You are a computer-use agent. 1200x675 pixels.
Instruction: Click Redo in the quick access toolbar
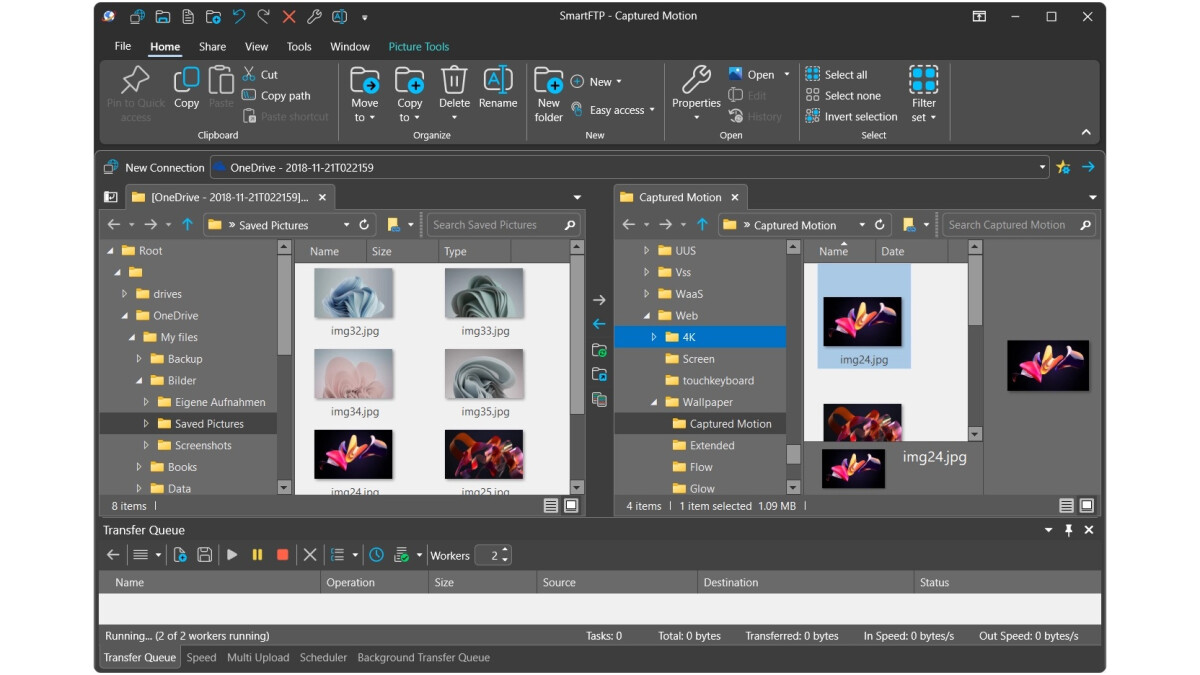(x=264, y=16)
